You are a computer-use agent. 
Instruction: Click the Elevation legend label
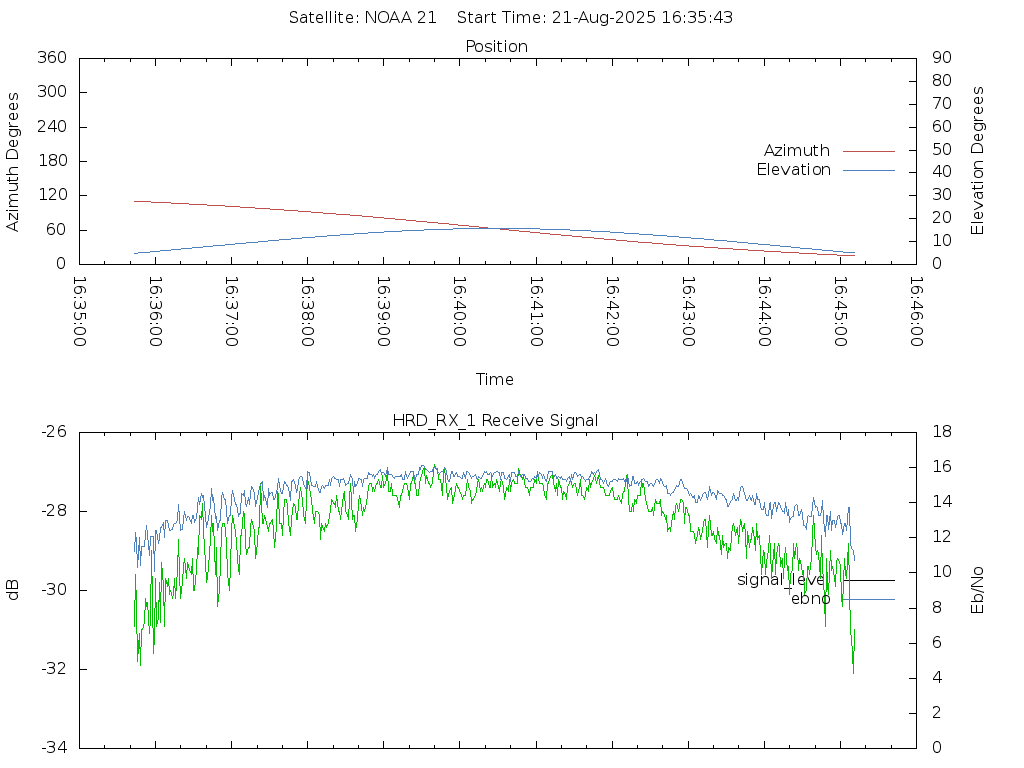click(x=793, y=170)
